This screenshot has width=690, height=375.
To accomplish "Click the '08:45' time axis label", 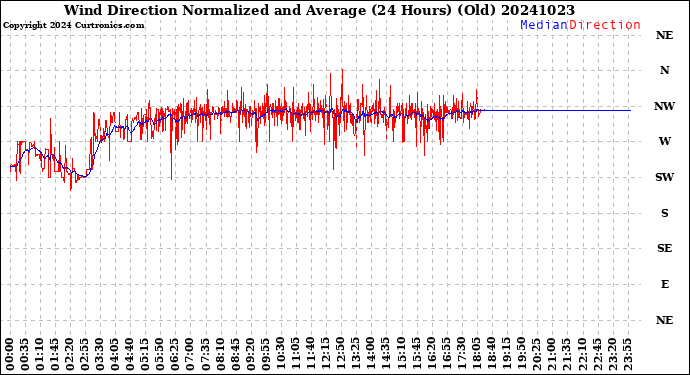I will [x=236, y=354].
